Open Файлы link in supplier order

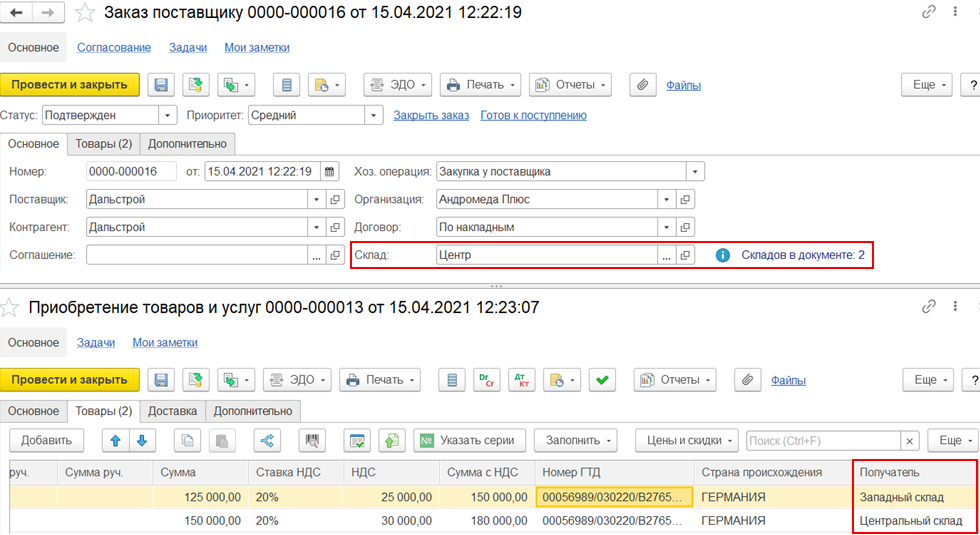683,85
